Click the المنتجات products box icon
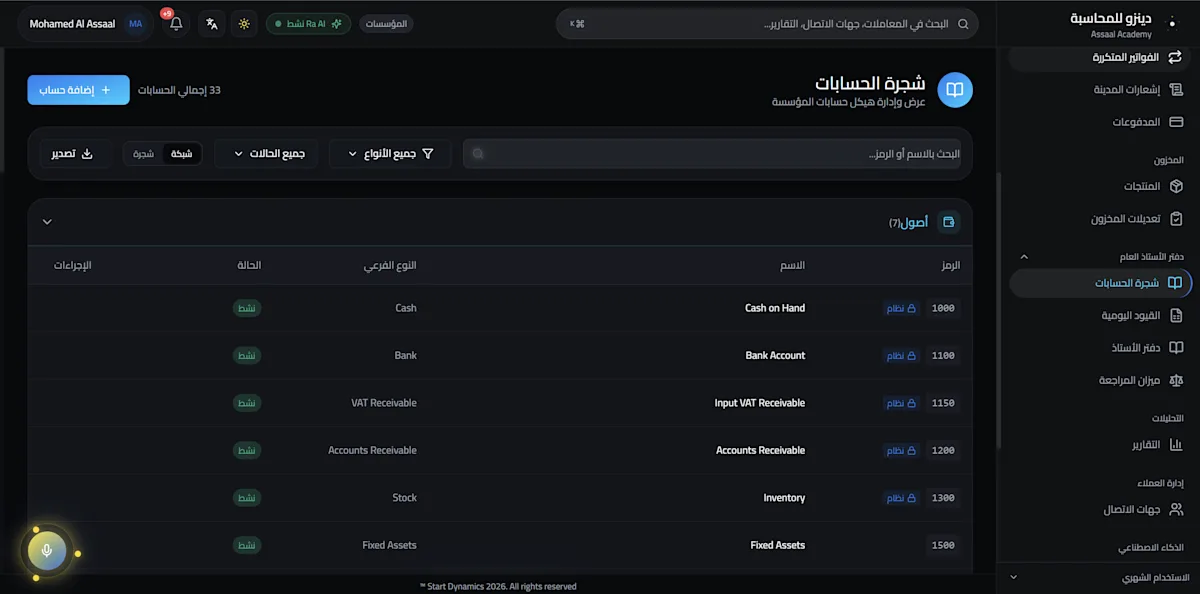 coord(1176,186)
